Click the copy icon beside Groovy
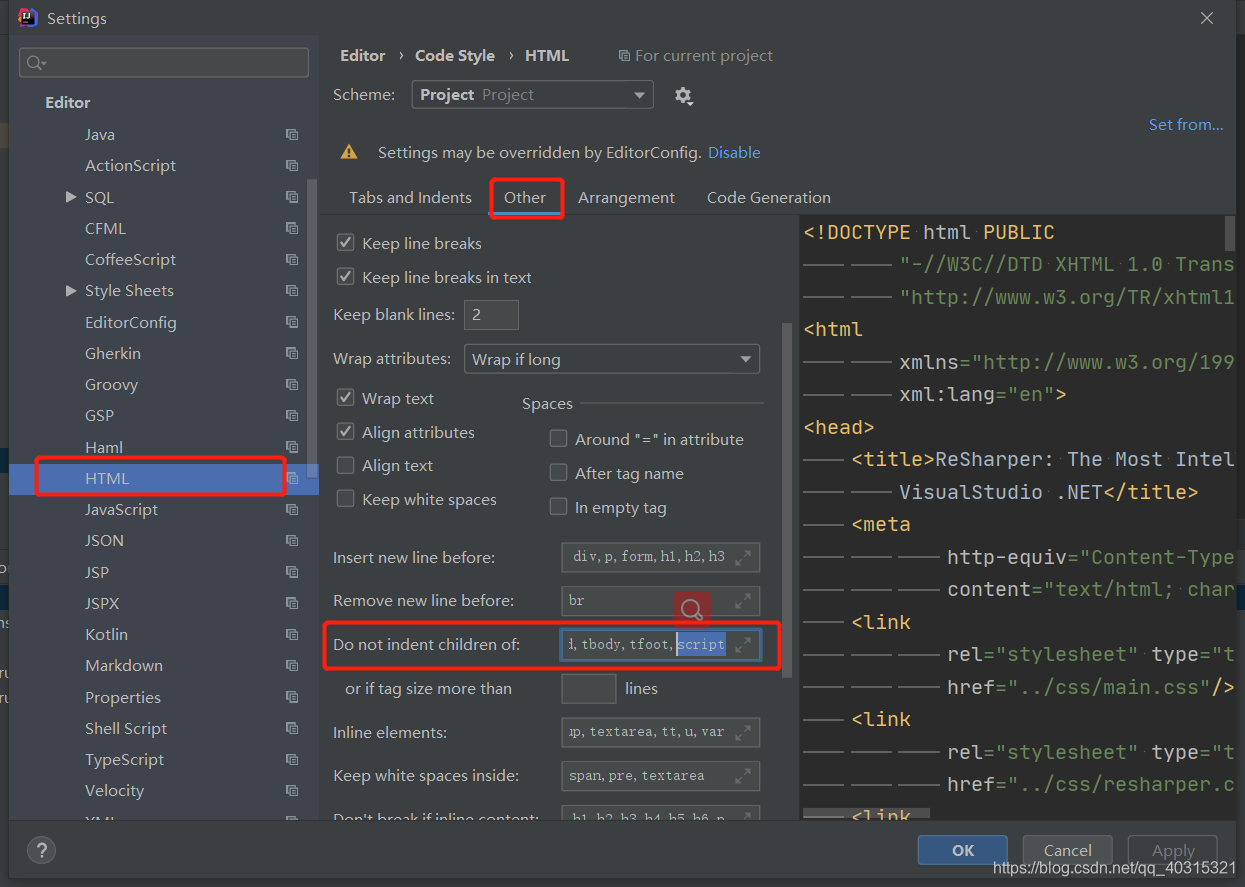 292,384
